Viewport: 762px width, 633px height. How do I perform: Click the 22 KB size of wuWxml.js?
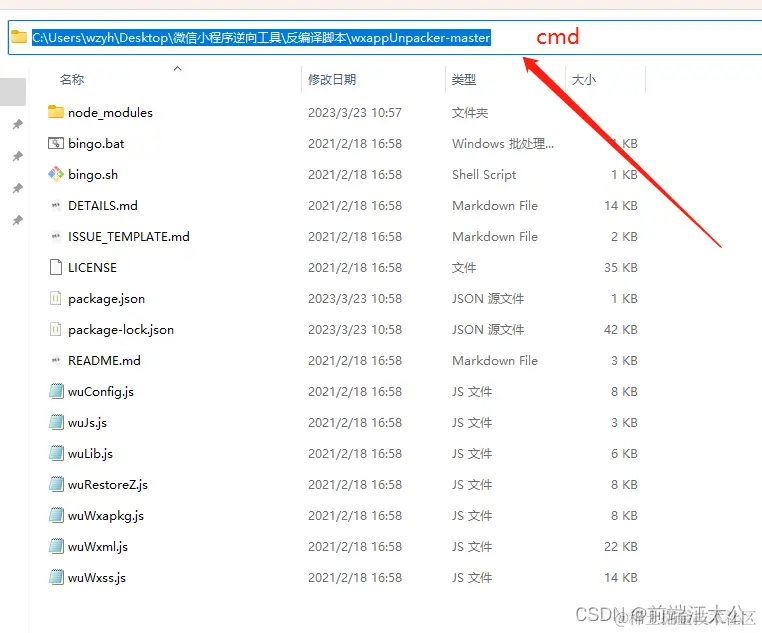pos(621,547)
